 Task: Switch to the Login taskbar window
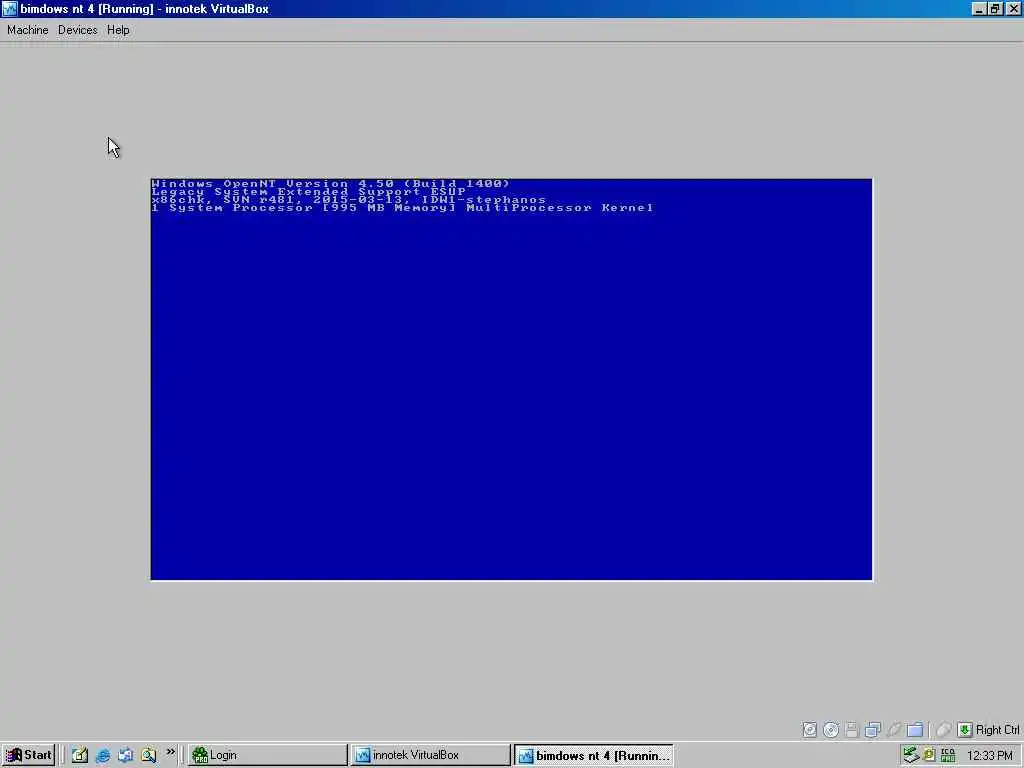[268, 755]
